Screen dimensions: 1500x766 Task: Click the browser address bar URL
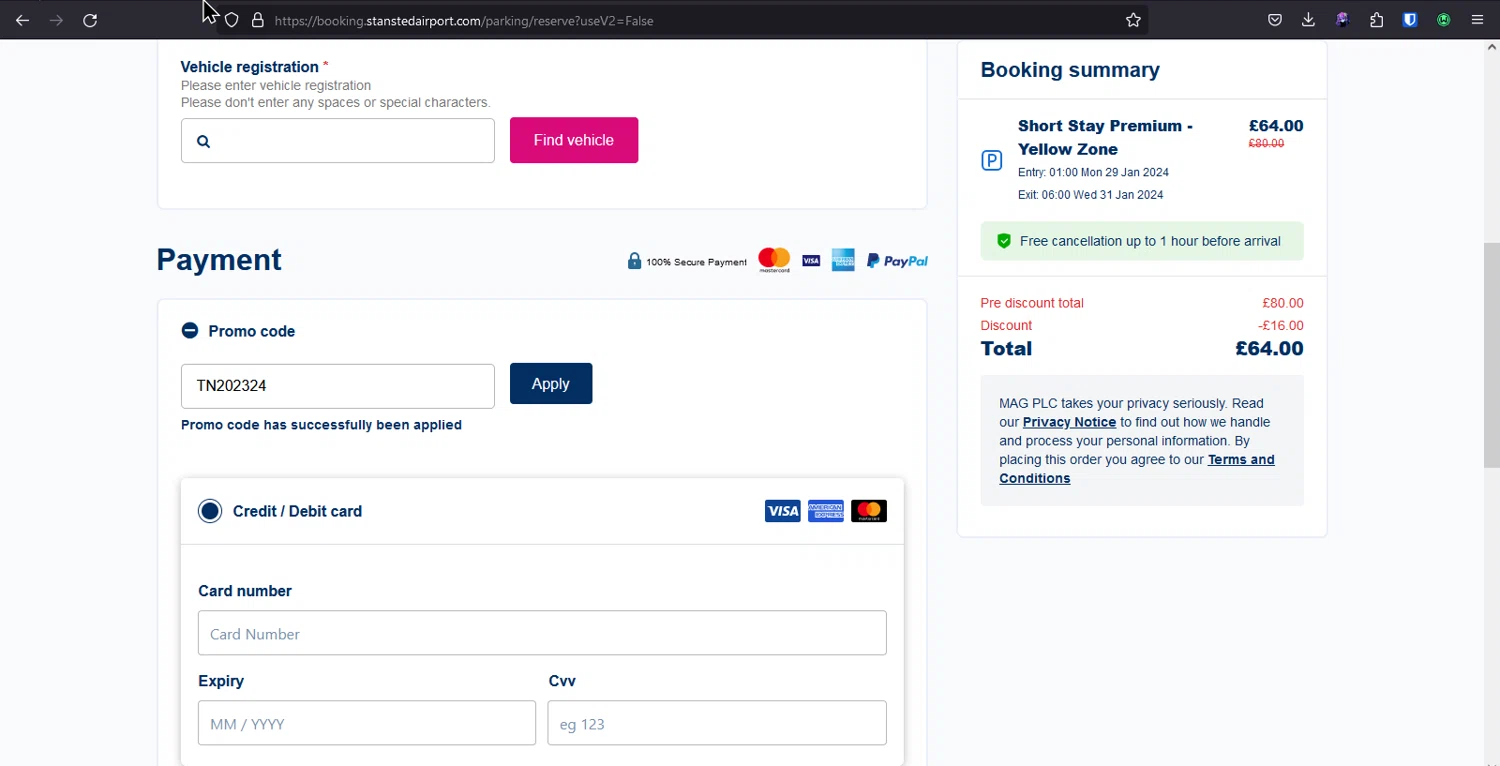[x=464, y=20]
